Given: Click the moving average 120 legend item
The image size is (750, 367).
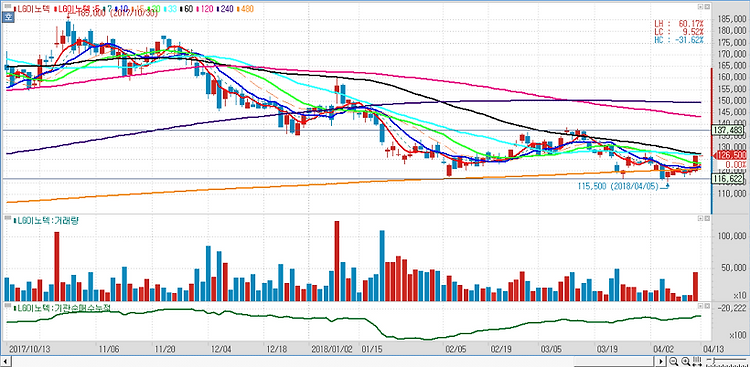Looking at the screenshot, I should [x=206, y=9].
